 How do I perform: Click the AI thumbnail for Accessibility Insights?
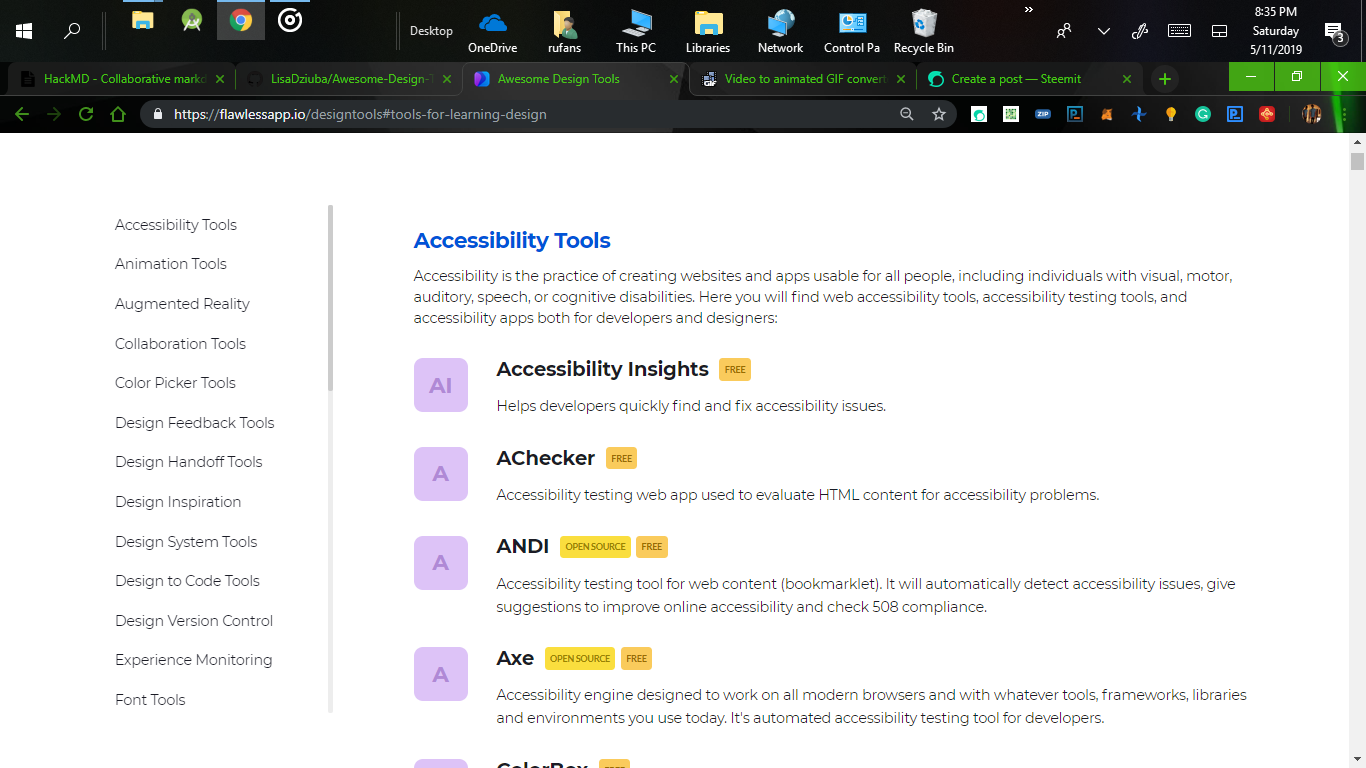tap(441, 385)
